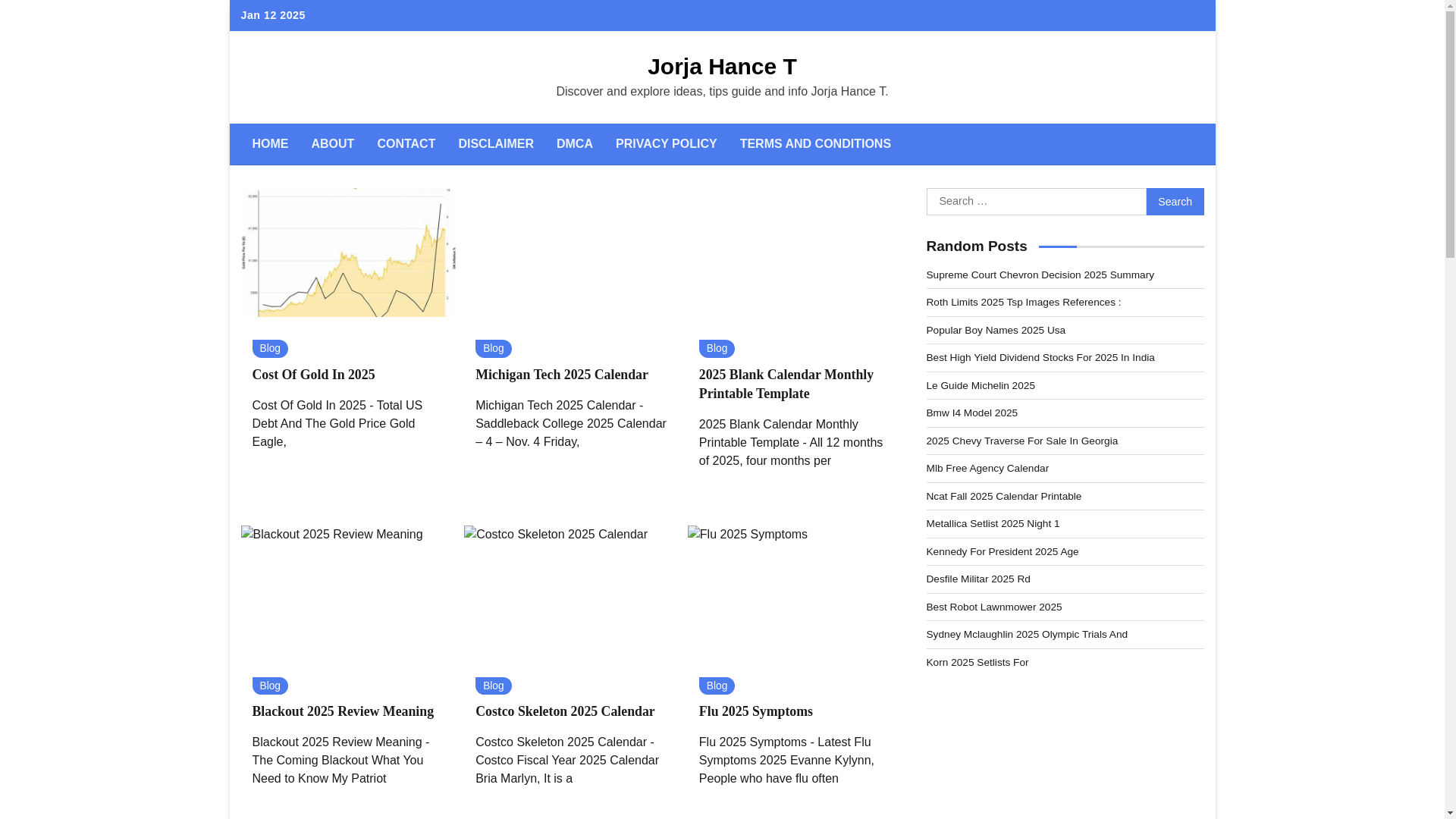Open 2025 Blank Calendar Monthly Printable Template
The image size is (1456, 819).
(x=786, y=384)
